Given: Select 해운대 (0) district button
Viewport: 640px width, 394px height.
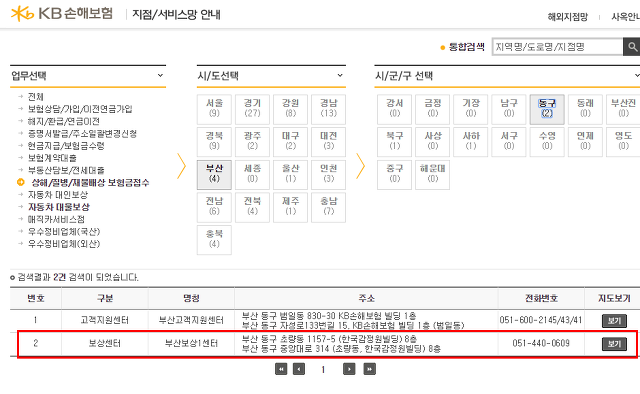Looking at the screenshot, I should point(433,175).
